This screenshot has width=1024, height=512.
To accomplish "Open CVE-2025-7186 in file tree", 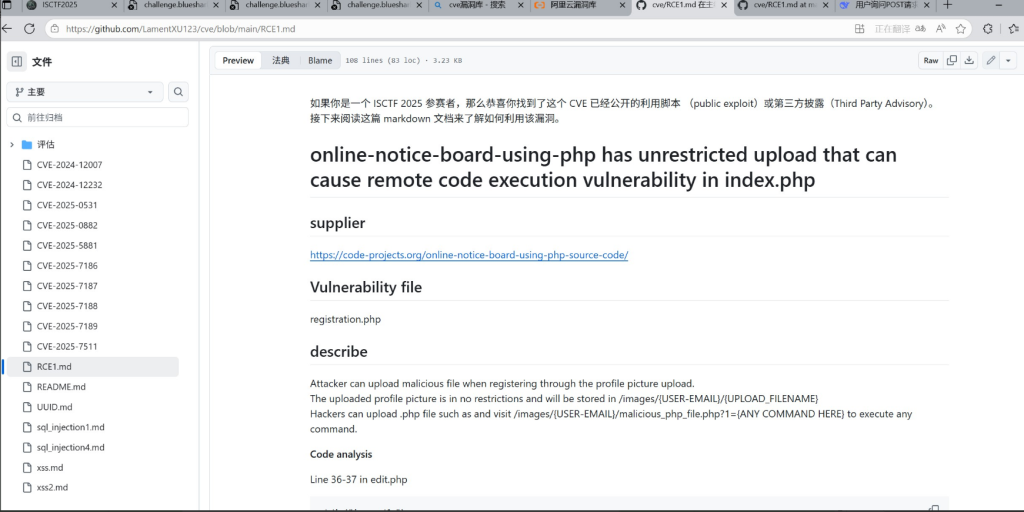I will point(67,266).
